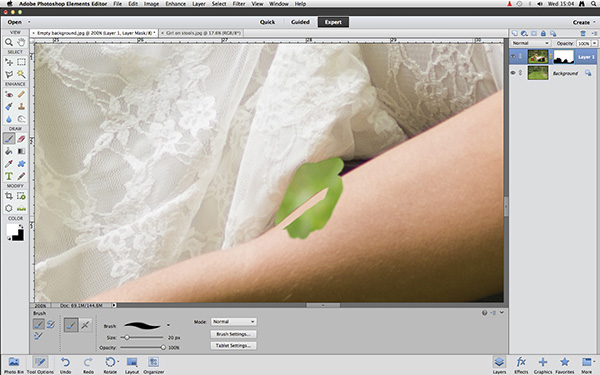Toggle lock transparent pixels icon
This screenshot has width=600, height=375.
[x=553, y=33]
